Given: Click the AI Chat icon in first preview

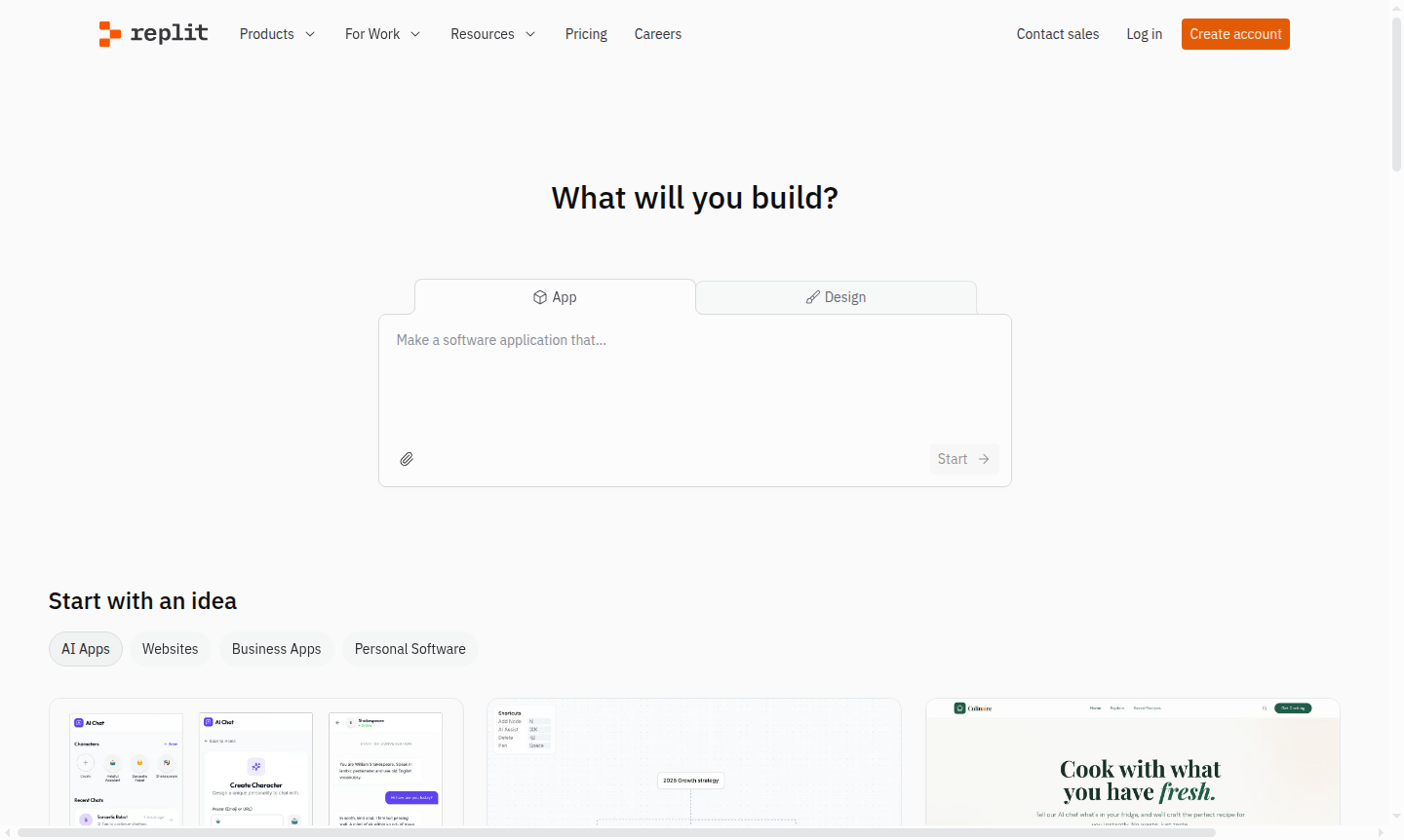Looking at the screenshot, I should pos(79,723).
